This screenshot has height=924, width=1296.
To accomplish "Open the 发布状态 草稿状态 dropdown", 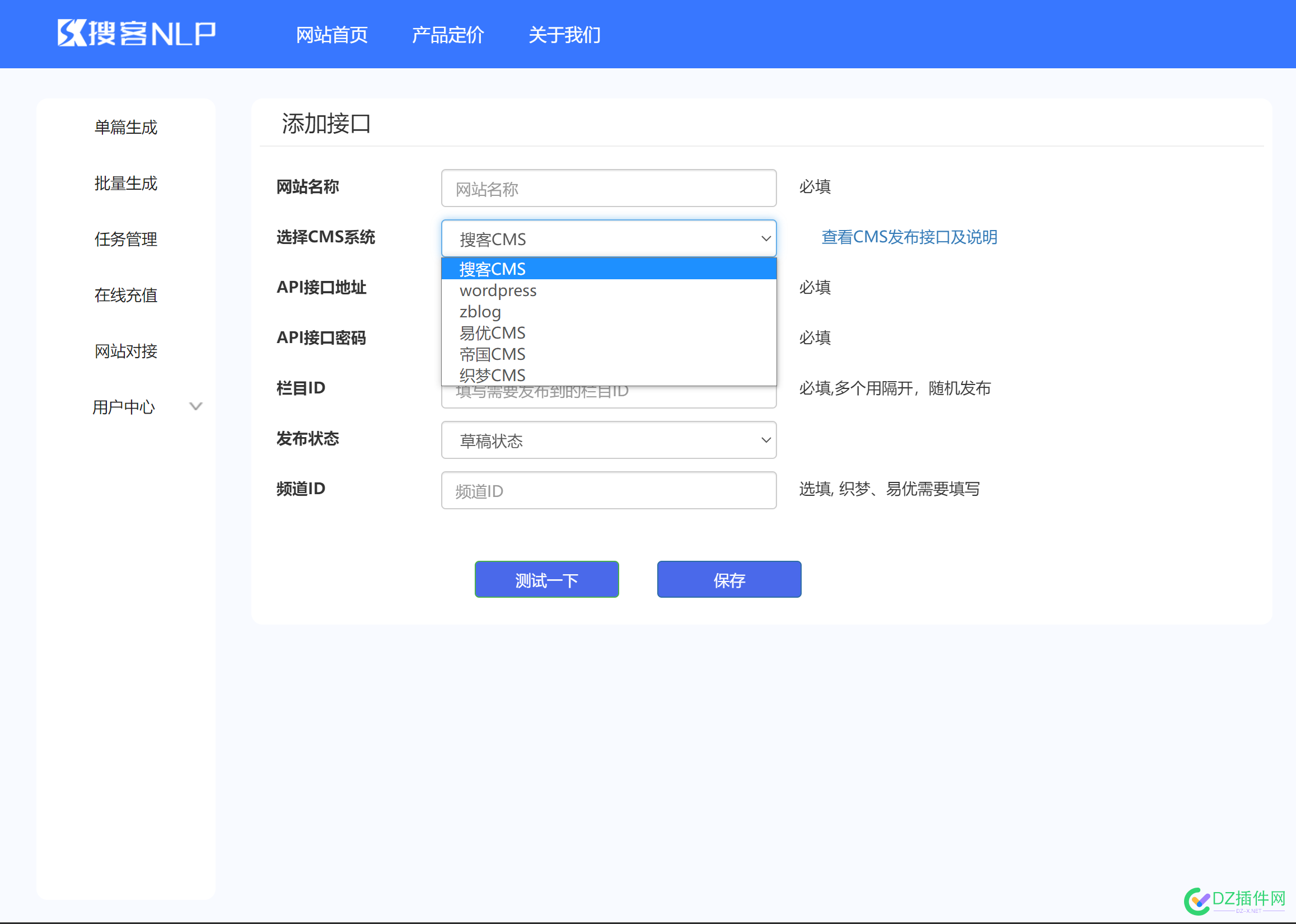I will pyautogui.click(x=609, y=440).
